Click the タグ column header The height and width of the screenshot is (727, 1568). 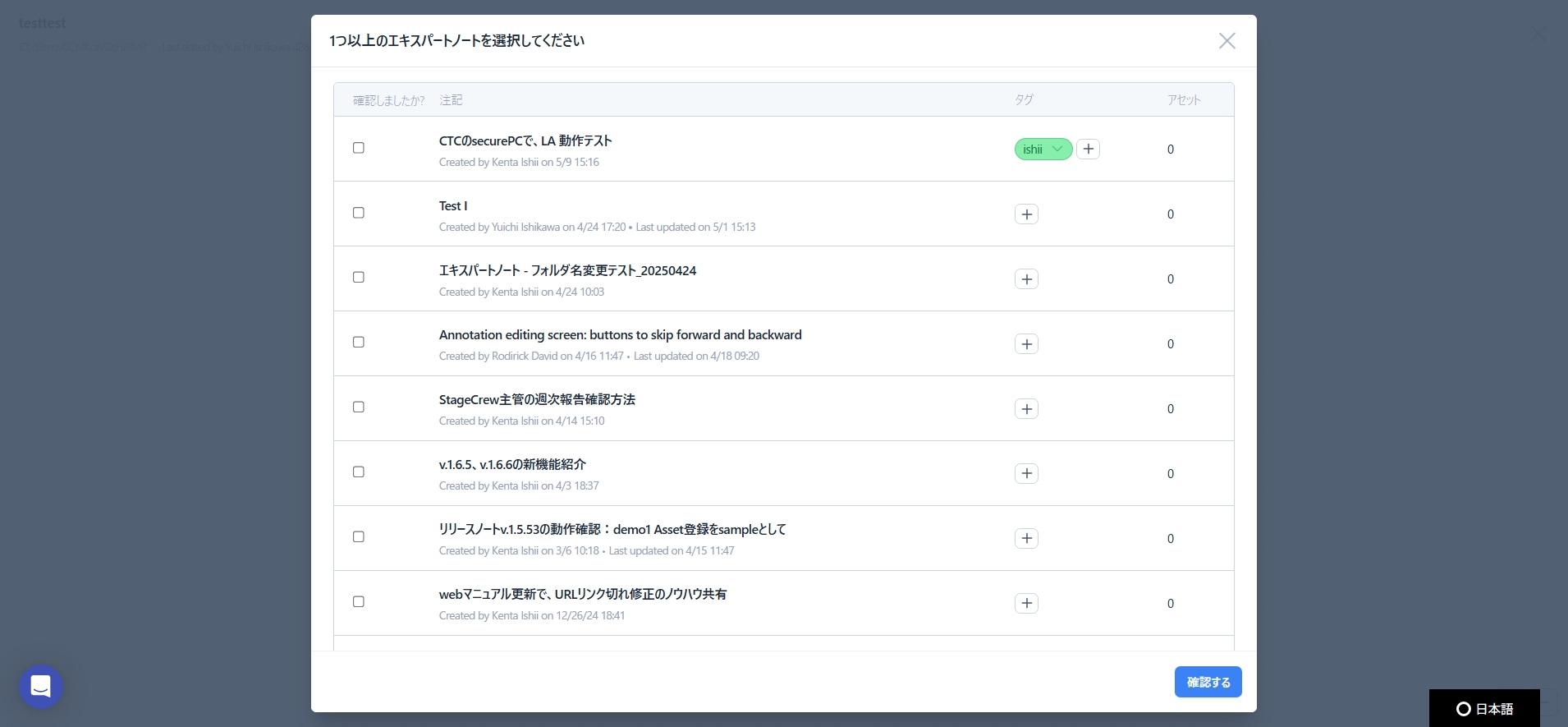(x=1024, y=100)
